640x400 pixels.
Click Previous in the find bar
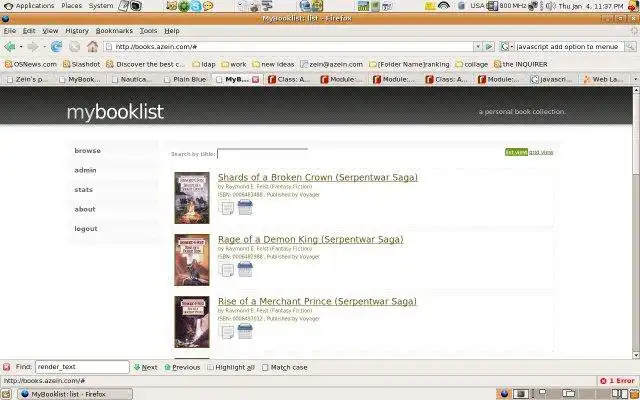pyautogui.click(x=182, y=367)
